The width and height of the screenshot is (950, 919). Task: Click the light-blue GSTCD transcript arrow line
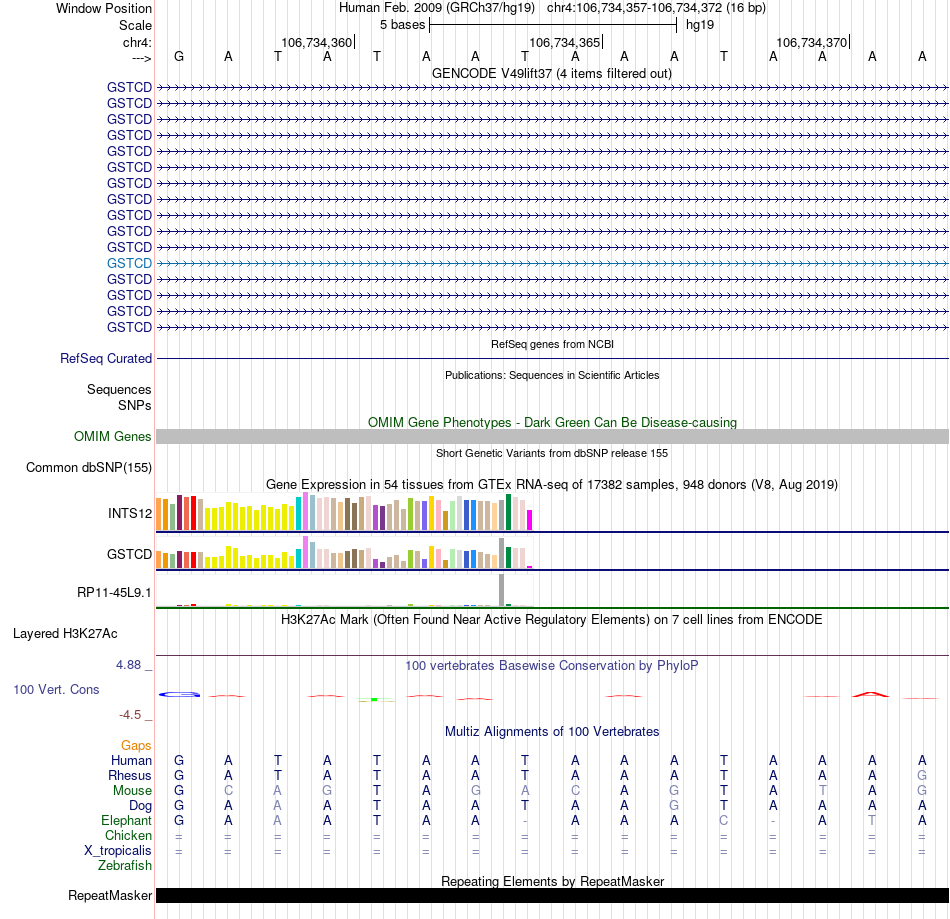pyautogui.click(x=552, y=264)
